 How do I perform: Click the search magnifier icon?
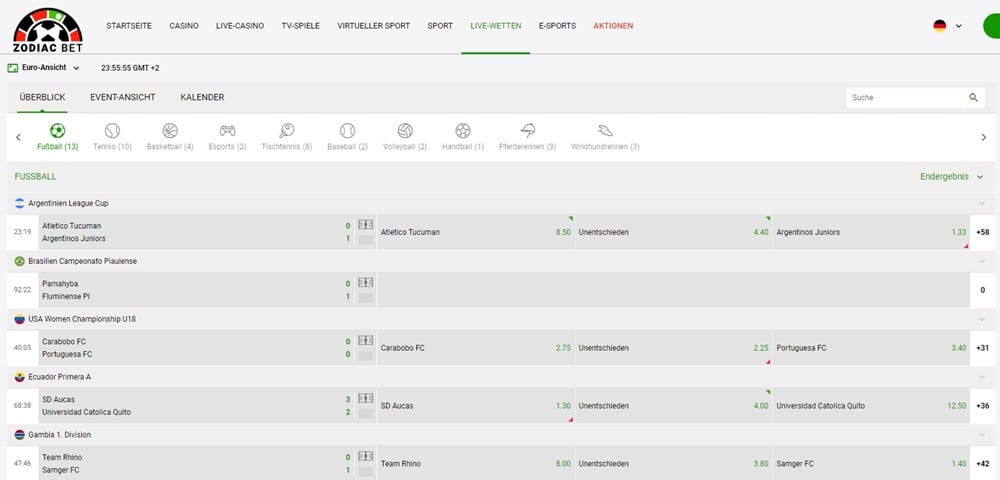[x=973, y=98]
